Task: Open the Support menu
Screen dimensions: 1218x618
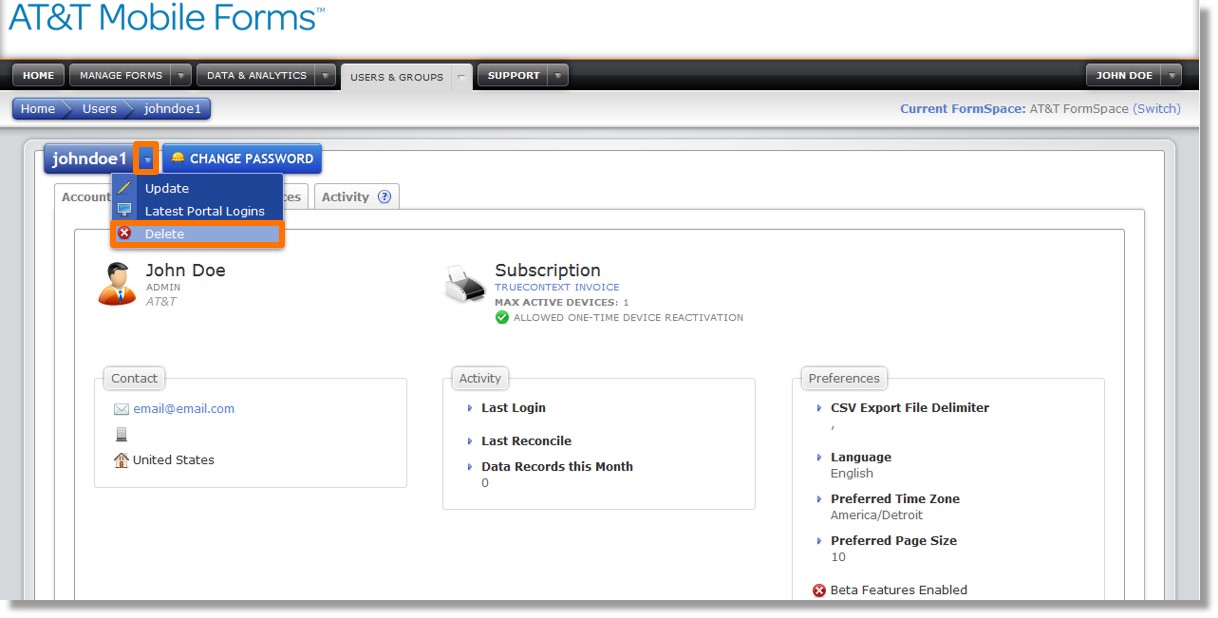Action: (514, 75)
